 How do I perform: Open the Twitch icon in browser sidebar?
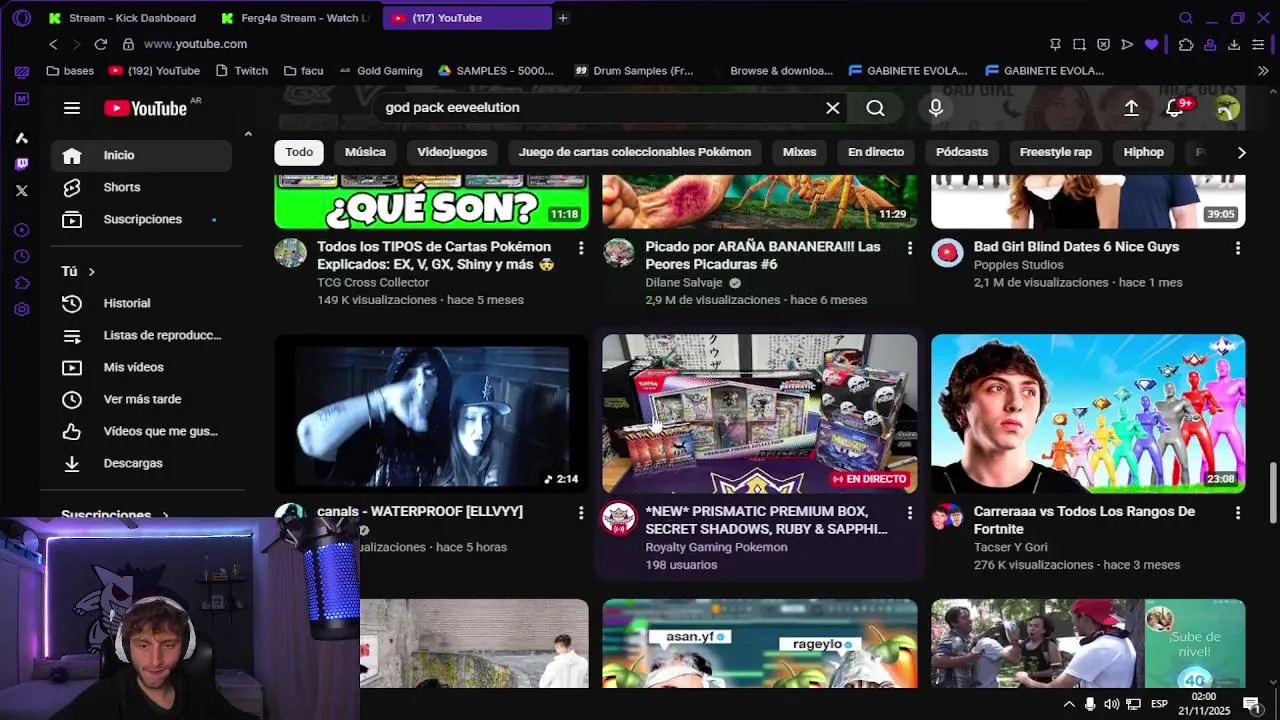pyautogui.click(x=22, y=164)
